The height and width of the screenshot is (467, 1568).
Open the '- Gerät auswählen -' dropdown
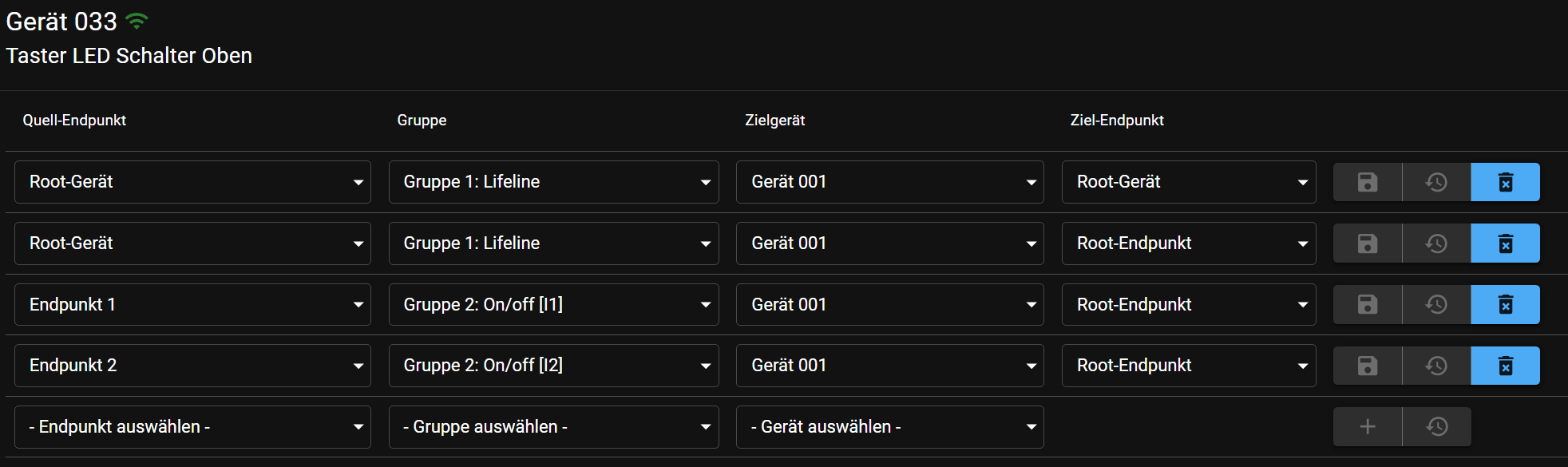[889, 427]
